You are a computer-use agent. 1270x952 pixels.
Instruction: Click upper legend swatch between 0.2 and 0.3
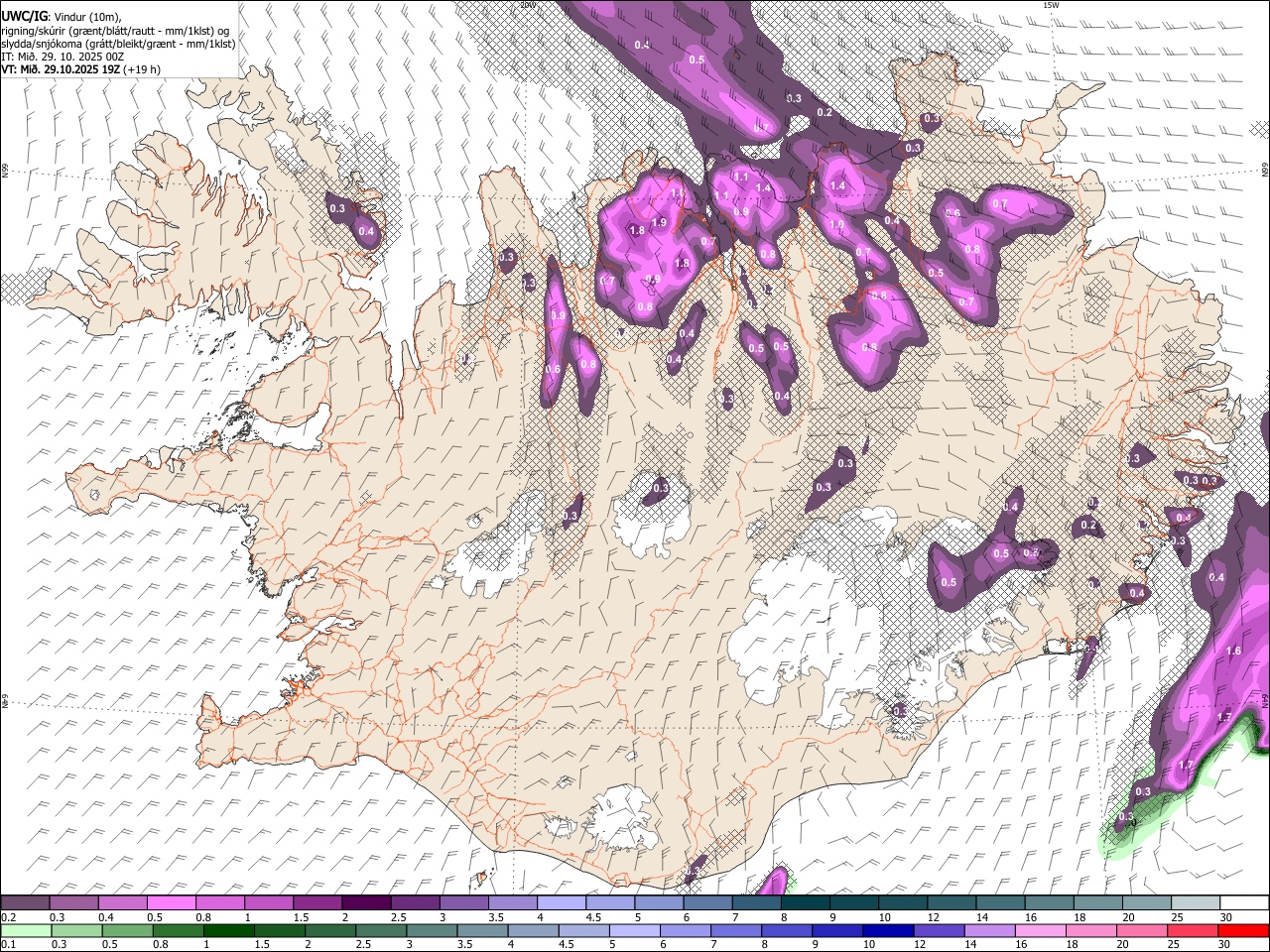coord(25,902)
